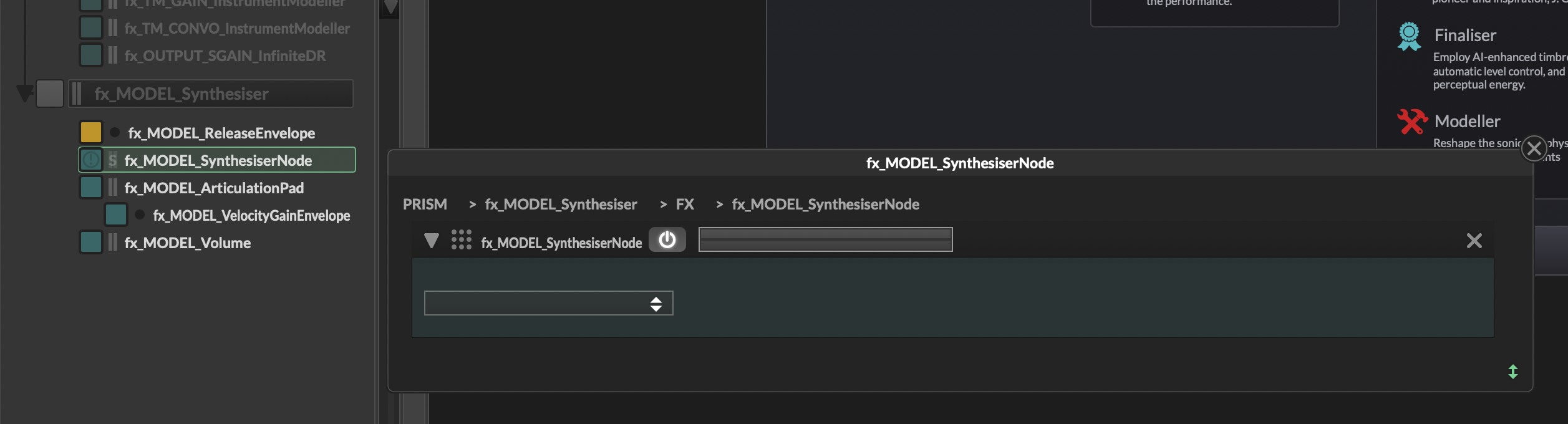Click the fx_MODEL_VelocityGainEnvelope teal square
Screen dimensions: 1568x424
(116, 215)
